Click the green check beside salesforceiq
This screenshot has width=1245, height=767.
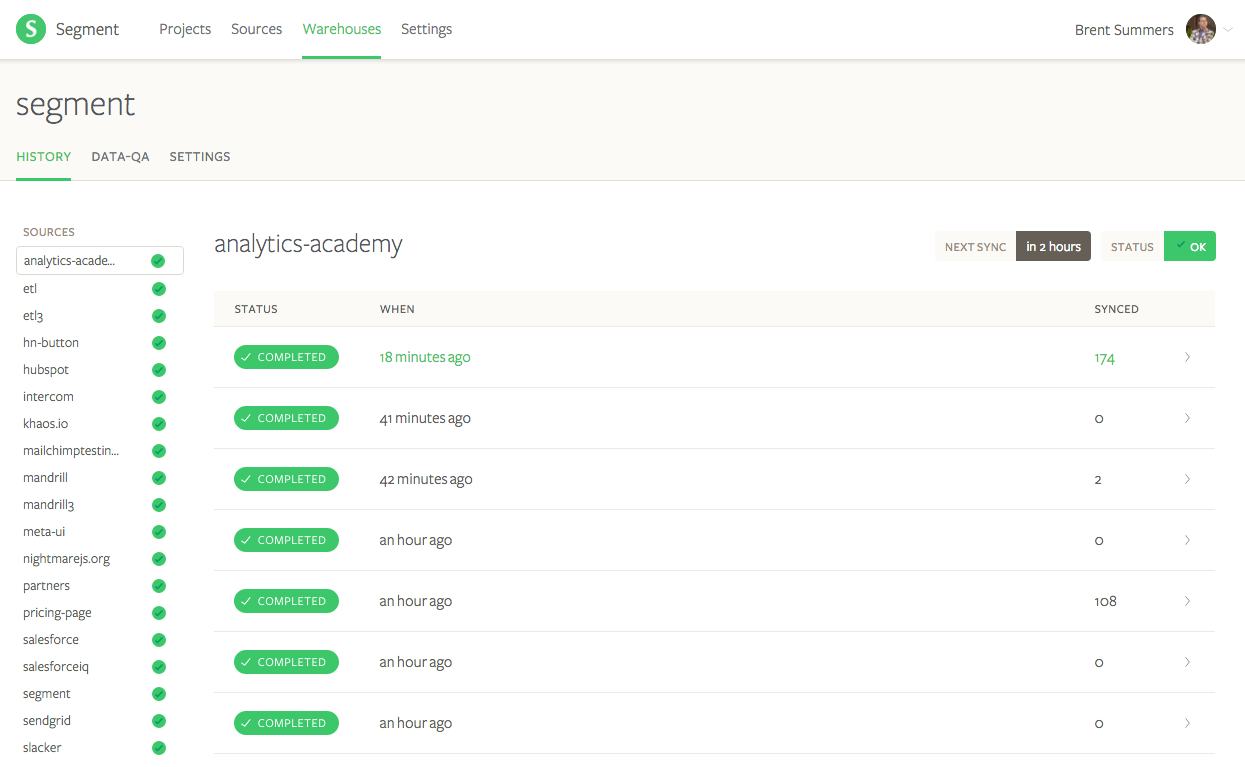point(158,667)
